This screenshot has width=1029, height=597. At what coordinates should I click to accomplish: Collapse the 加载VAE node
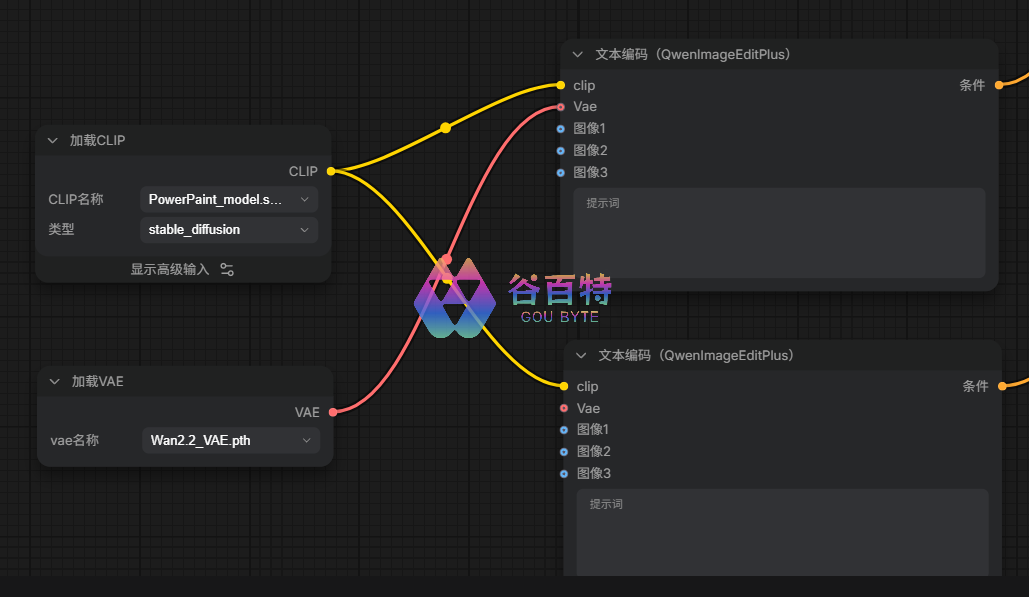(55, 381)
